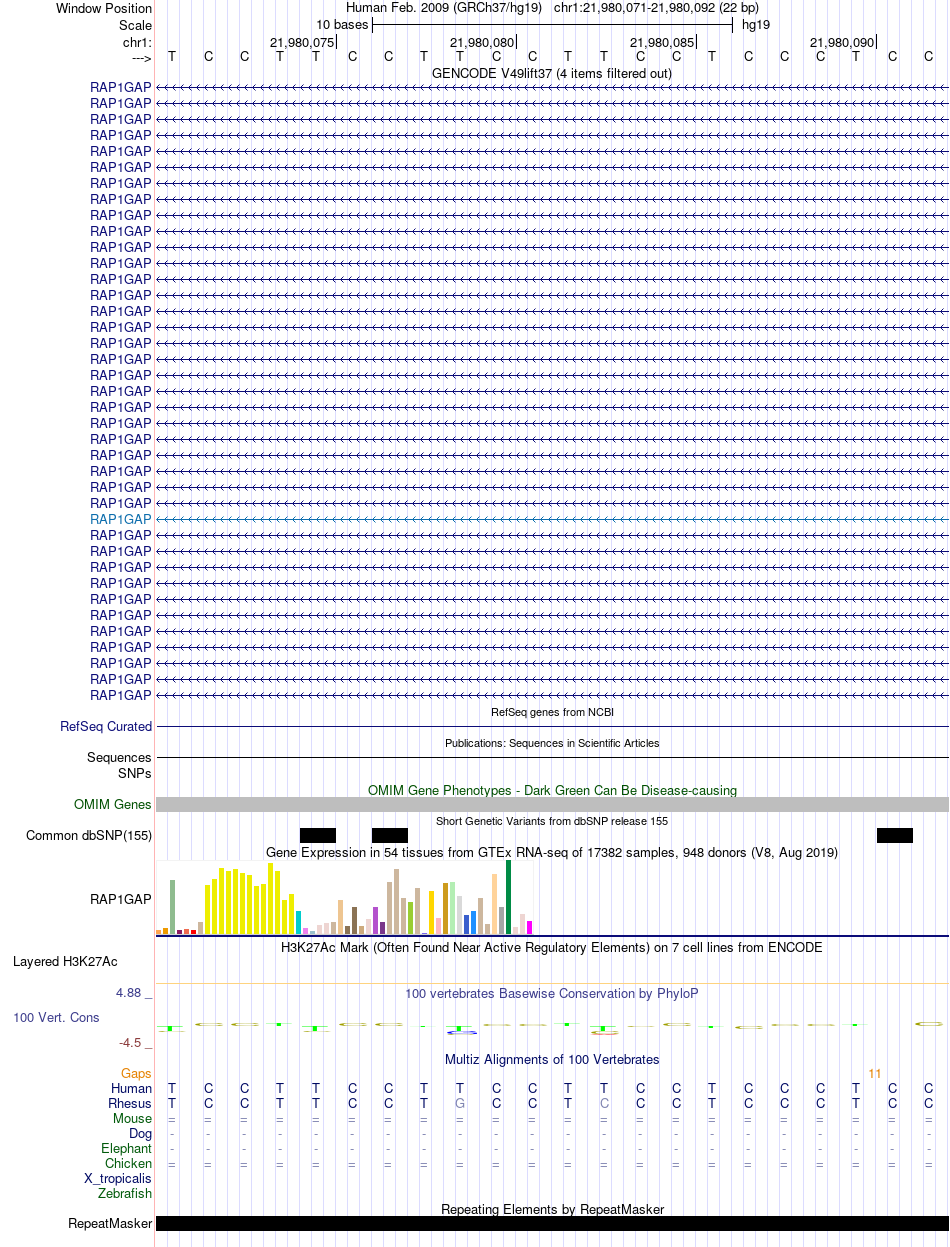Click 'Short Genetic Variants from dbSNP release 155'
The width and height of the screenshot is (950, 1247).
pyautogui.click(x=552, y=821)
